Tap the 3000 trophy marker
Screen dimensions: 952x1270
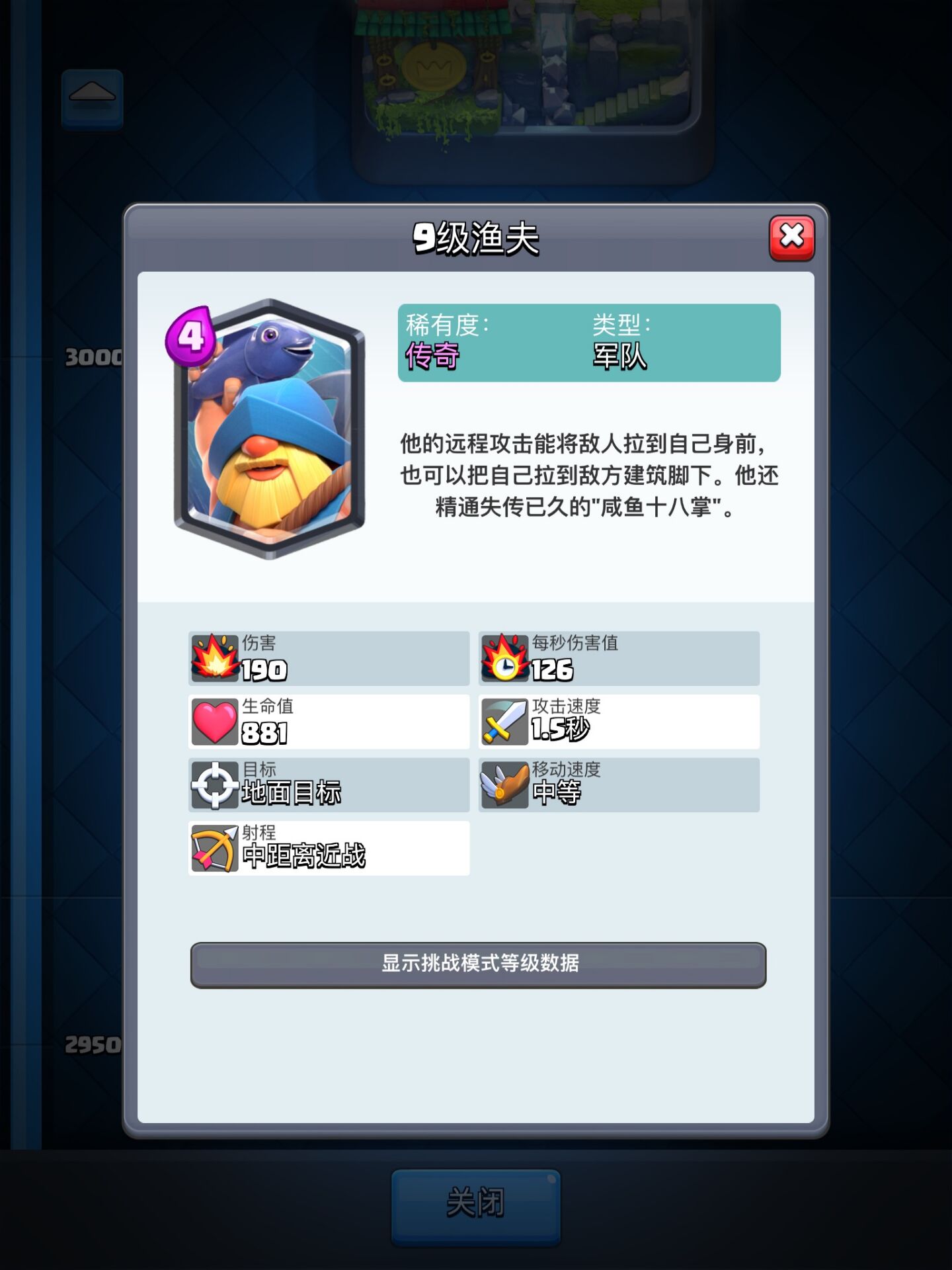pos(94,358)
